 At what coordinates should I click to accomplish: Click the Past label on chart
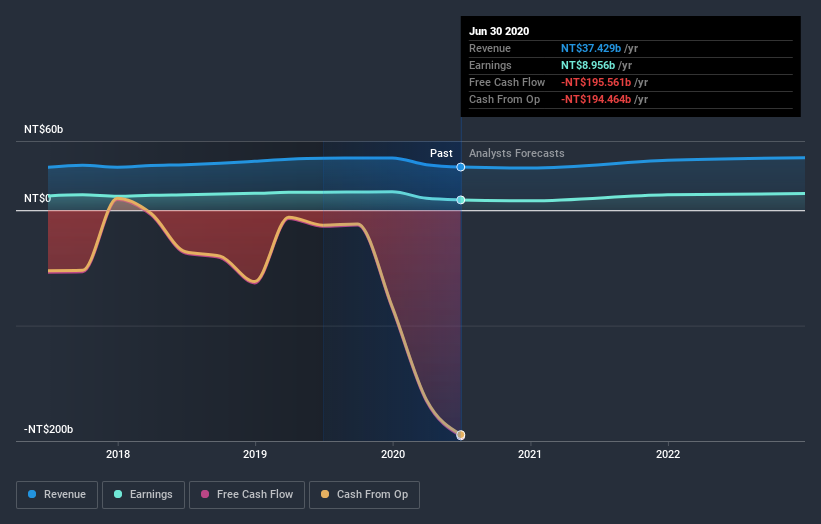(441, 153)
